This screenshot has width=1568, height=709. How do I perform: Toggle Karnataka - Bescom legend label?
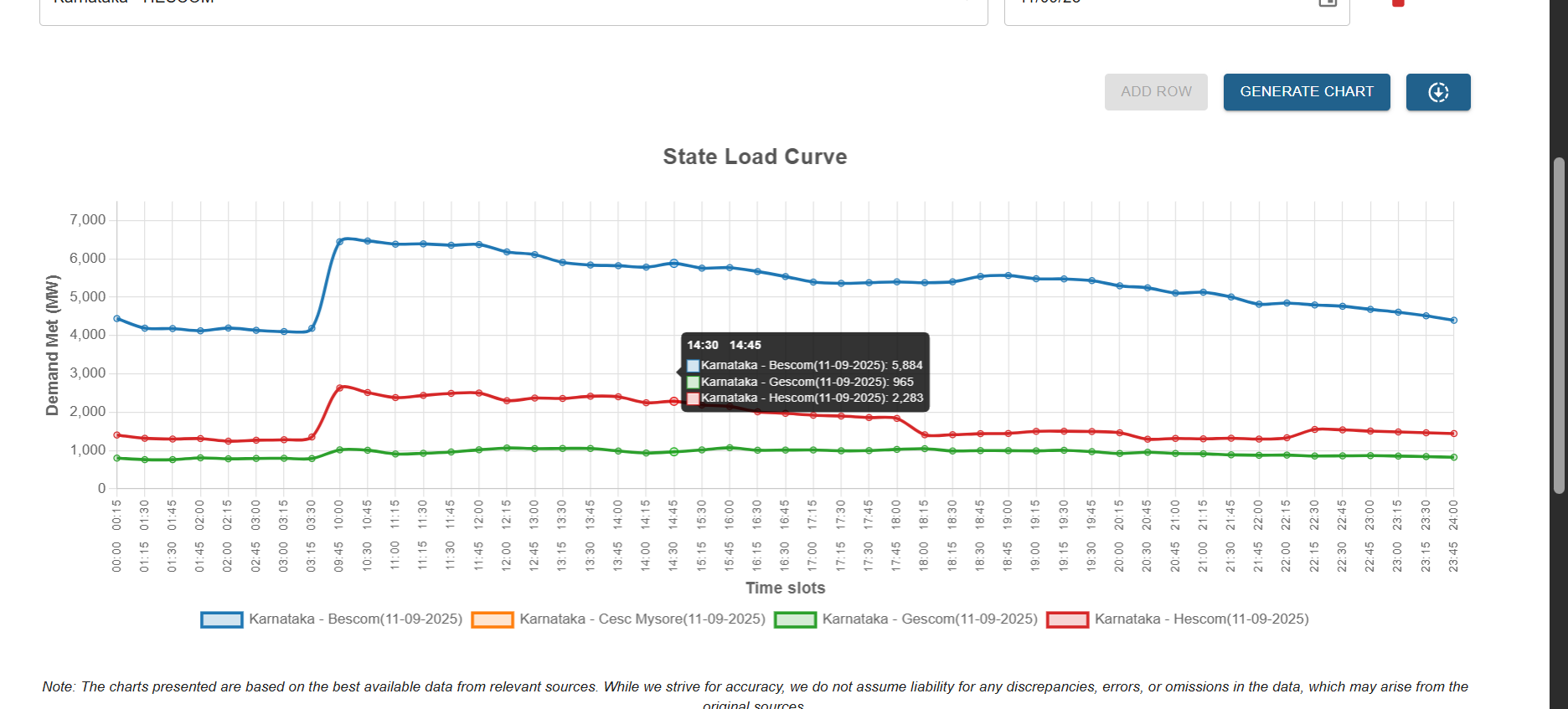coord(355,619)
